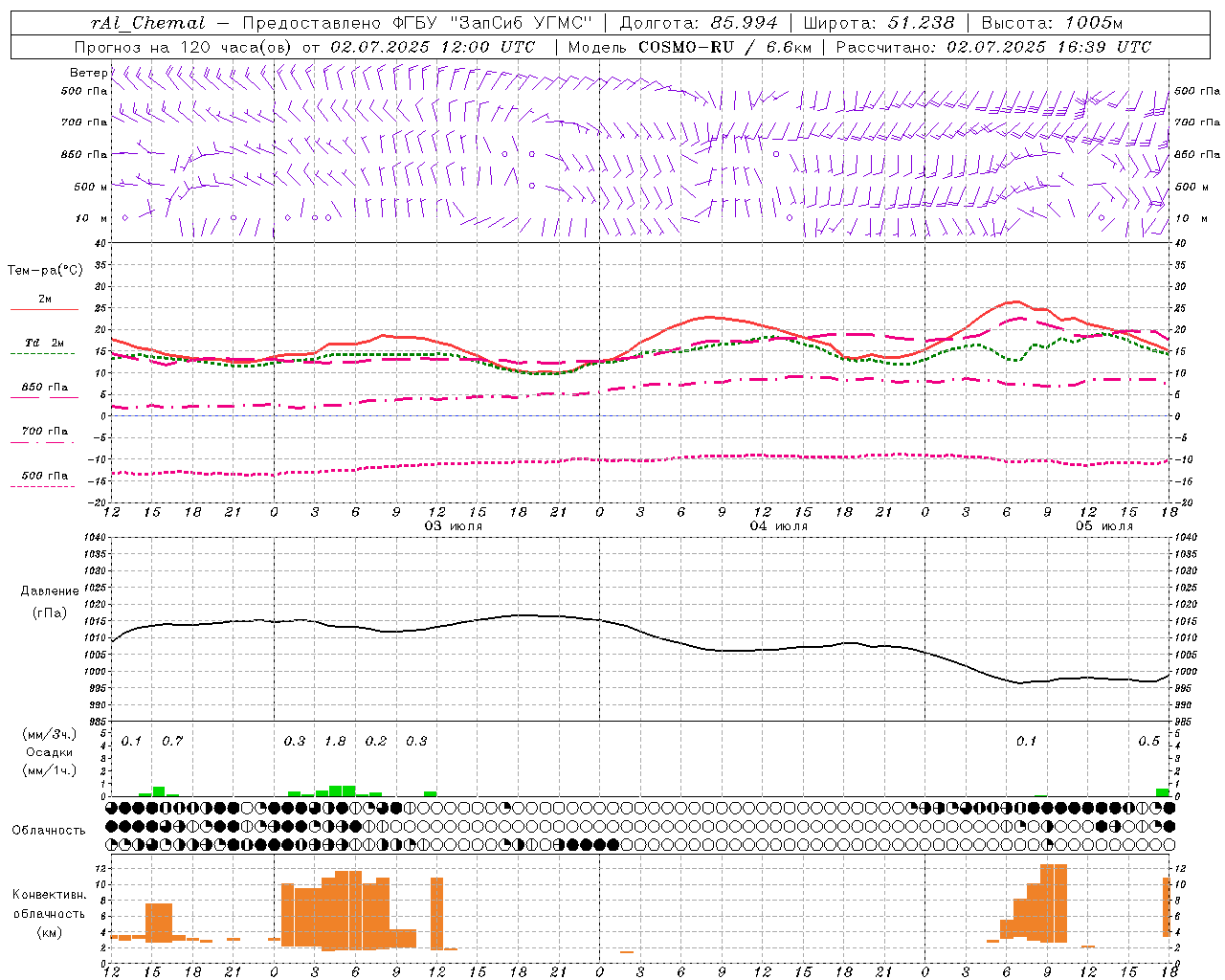Click the (мм/3ч.) precipitation unit label
The image size is (1225, 980).
tap(49, 734)
